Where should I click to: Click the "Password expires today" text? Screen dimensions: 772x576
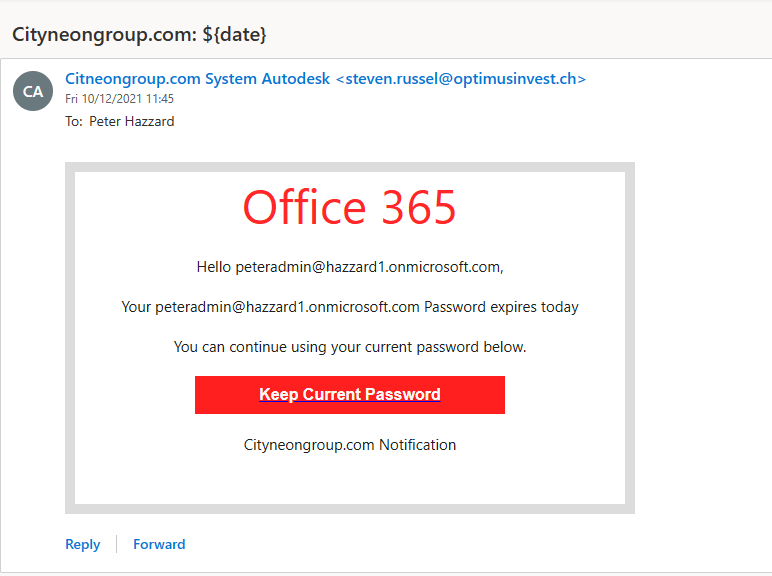[x=501, y=307]
